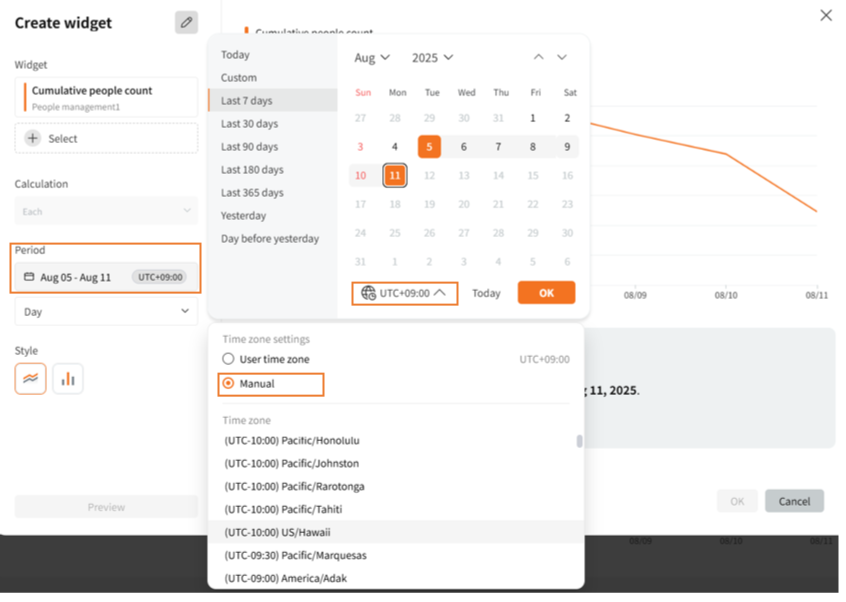
Task: Expand the Day interval dropdown
Action: pos(105,312)
